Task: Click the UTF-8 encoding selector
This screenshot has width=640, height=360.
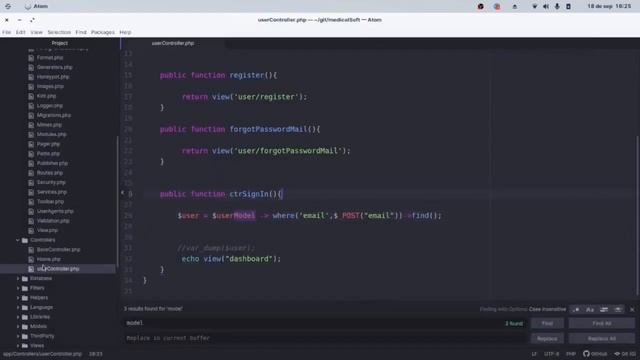Action: point(551,354)
